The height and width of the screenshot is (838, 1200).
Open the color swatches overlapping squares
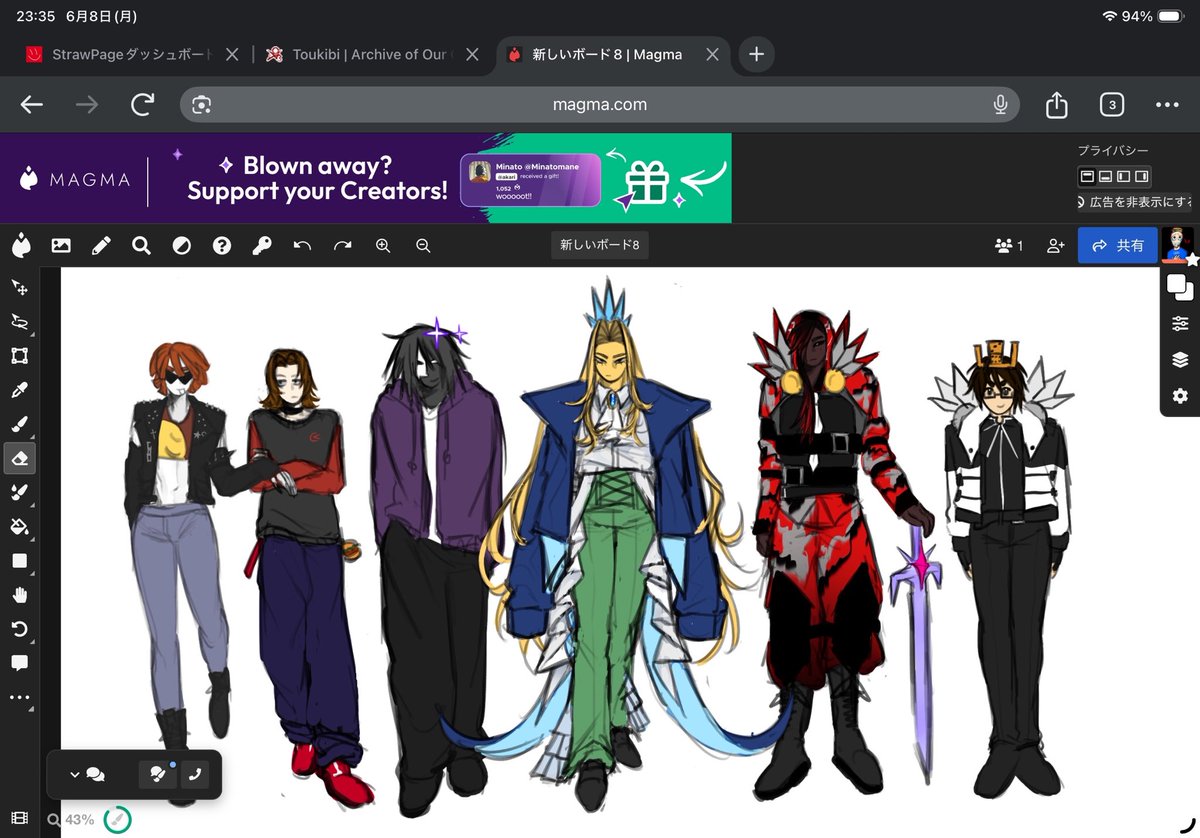1180,288
